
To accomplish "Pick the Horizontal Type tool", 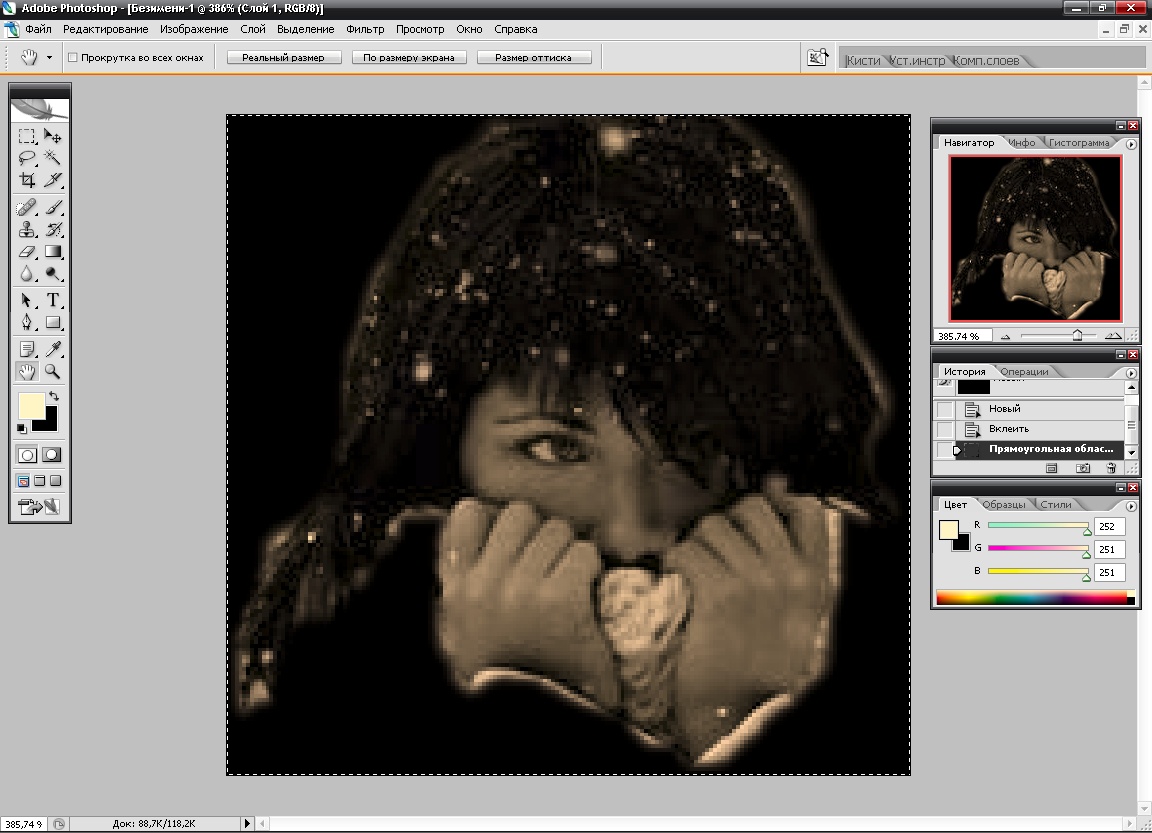I will [x=53, y=300].
